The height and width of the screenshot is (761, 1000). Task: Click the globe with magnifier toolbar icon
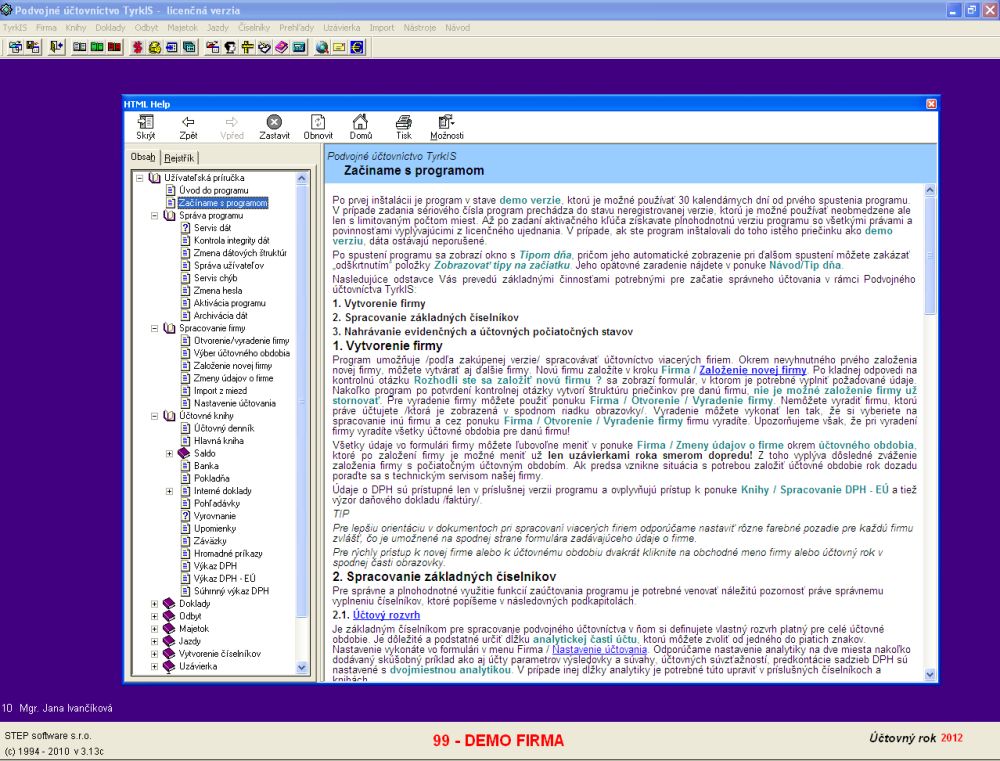tap(322, 47)
